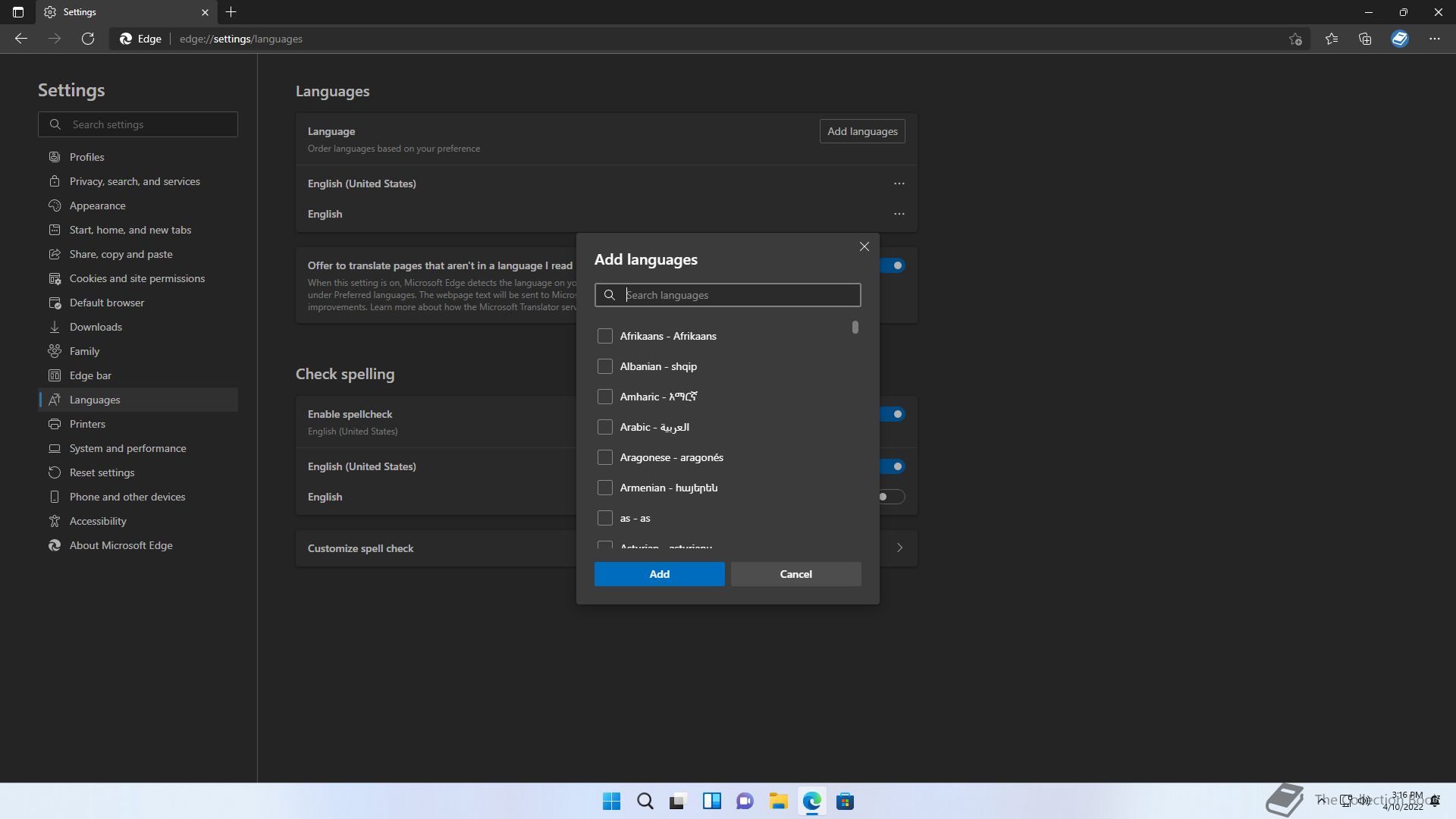
Task: Open the Collections icon in toolbar
Action: (1365, 39)
